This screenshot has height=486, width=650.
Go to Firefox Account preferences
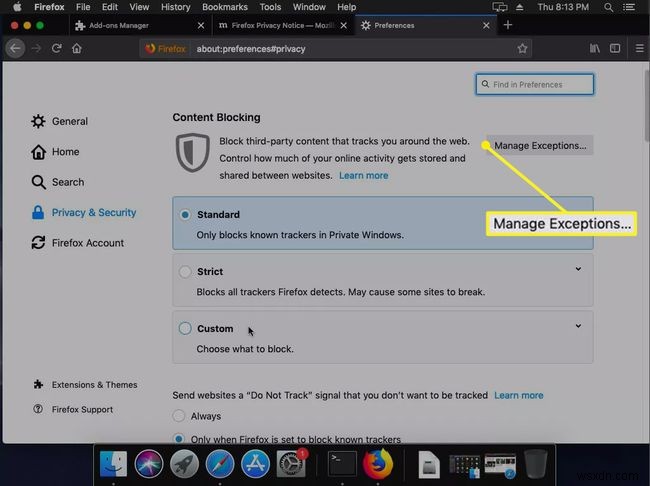(78, 243)
